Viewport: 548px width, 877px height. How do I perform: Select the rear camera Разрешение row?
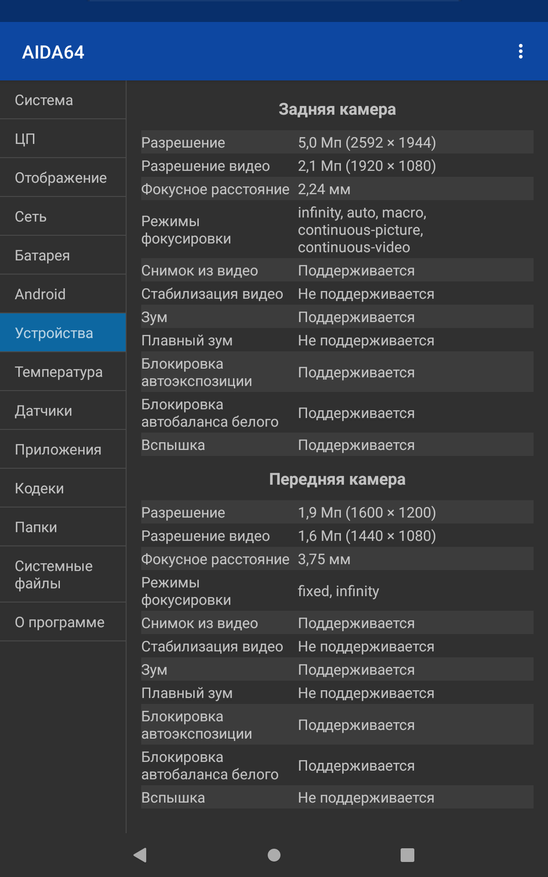337,142
